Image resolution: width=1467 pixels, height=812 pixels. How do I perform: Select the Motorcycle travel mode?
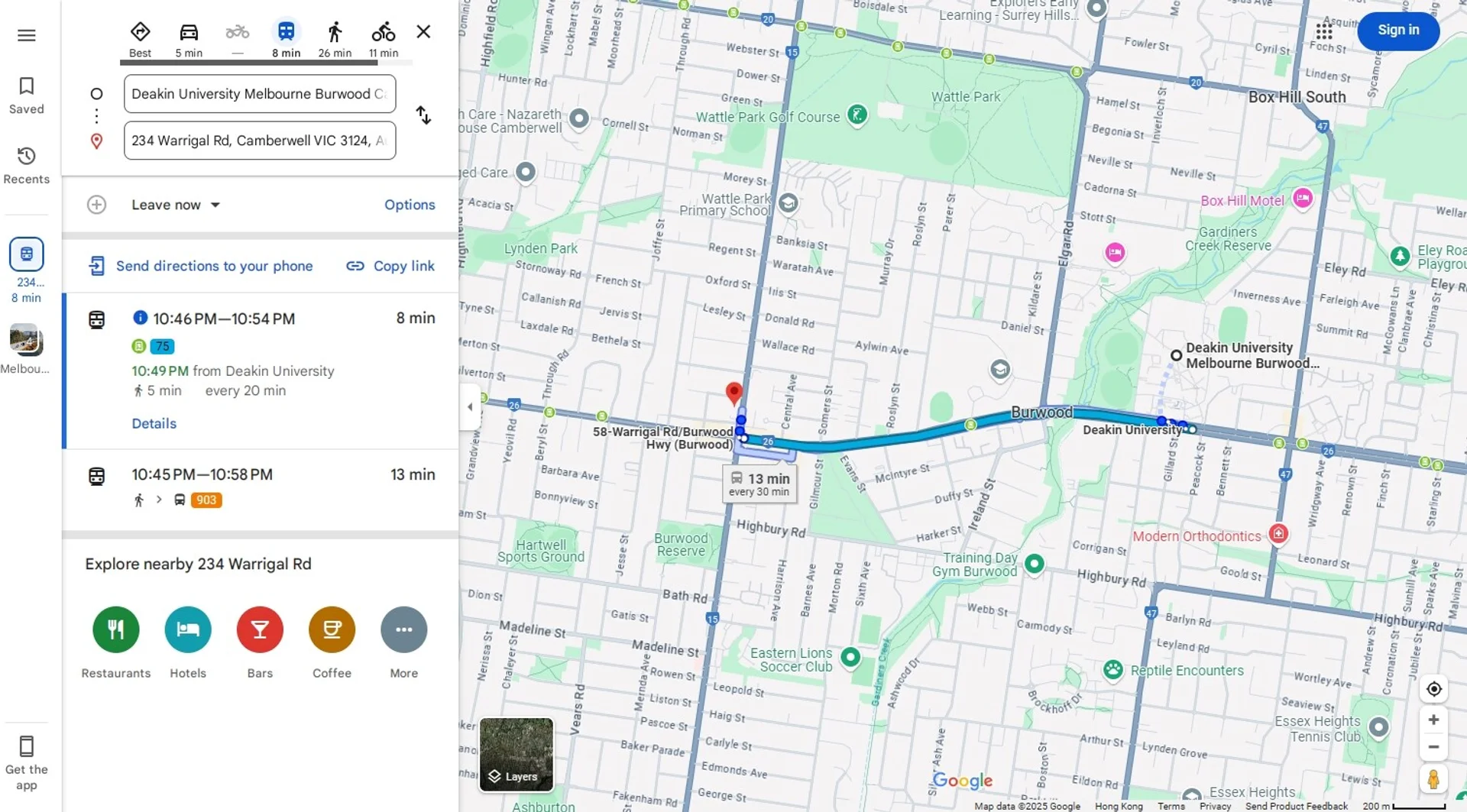[238, 39]
